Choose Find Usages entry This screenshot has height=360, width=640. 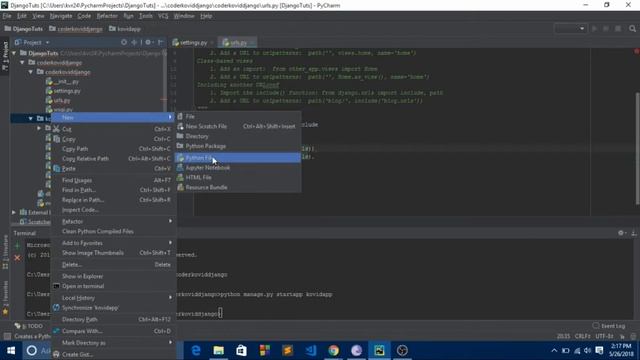(113, 180)
